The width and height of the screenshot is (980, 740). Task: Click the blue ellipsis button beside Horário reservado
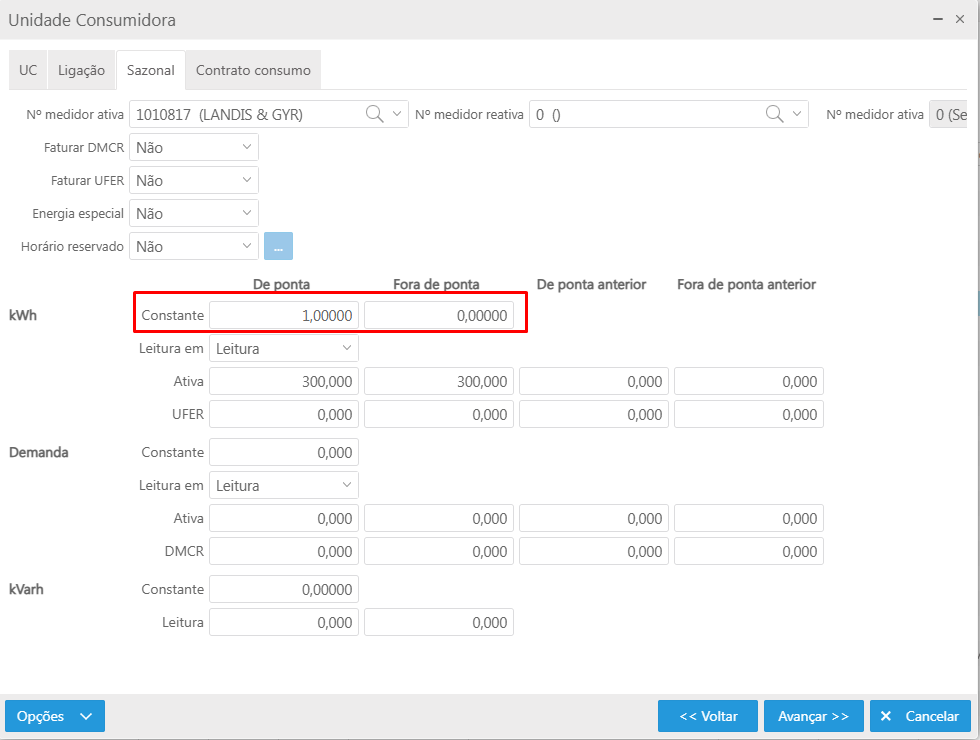[278, 246]
